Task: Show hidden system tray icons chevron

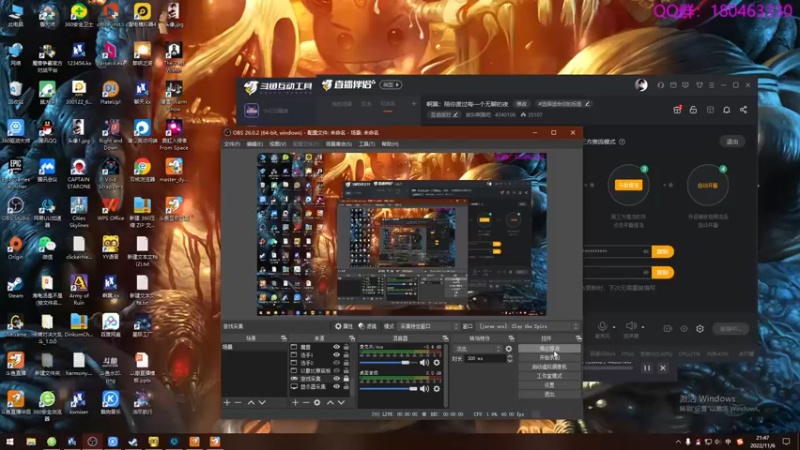Action: point(678,442)
